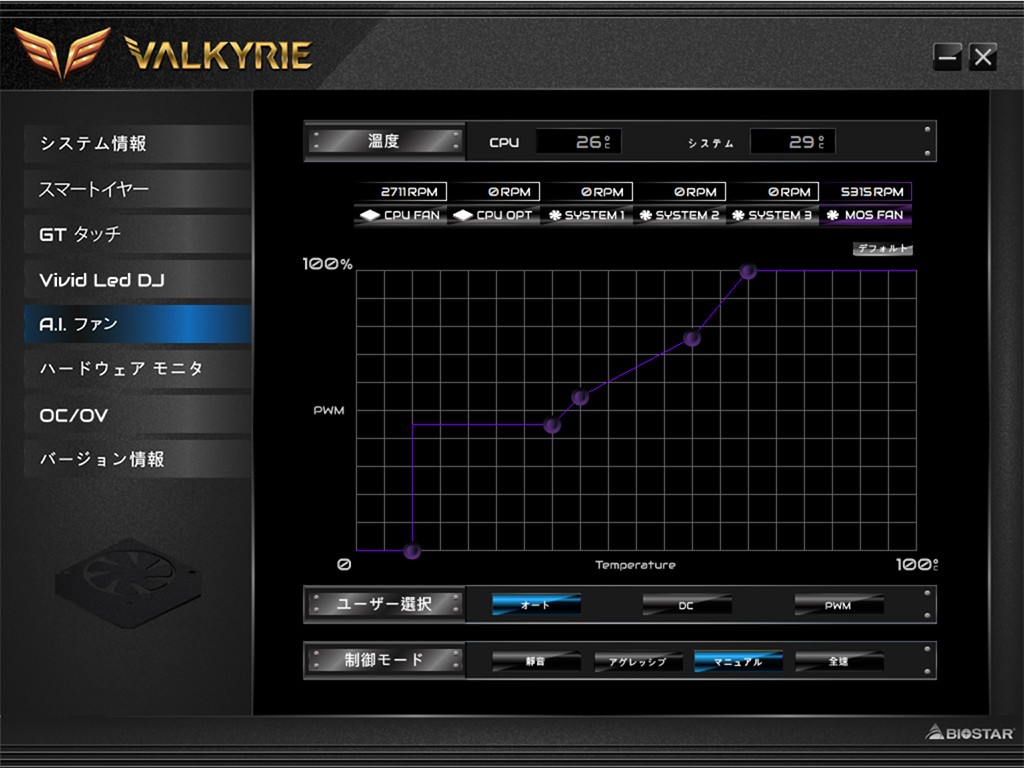The height and width of the screenshot is (768, 1024).
Task: Click the SYSTEM 1 fan icon
Action: pos(555,215)
